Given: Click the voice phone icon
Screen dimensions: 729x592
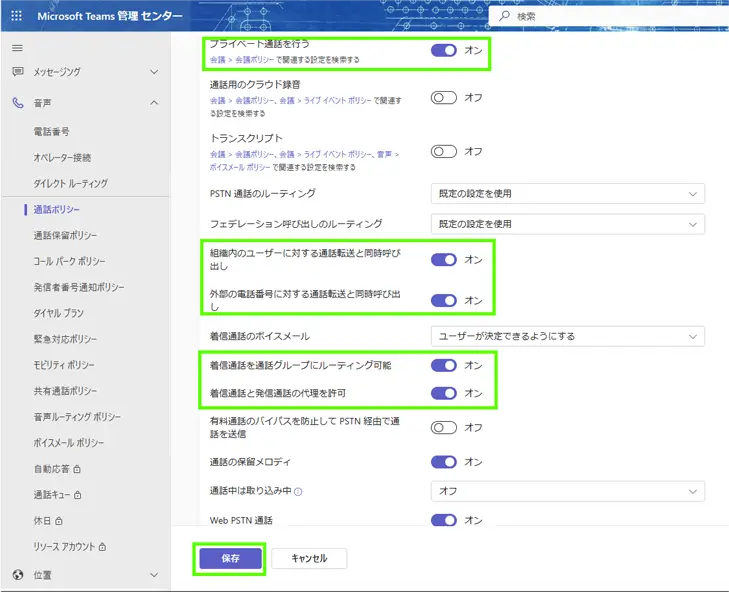Looking at the screenshot, I should pyautogui.click(x=18, y=103).
